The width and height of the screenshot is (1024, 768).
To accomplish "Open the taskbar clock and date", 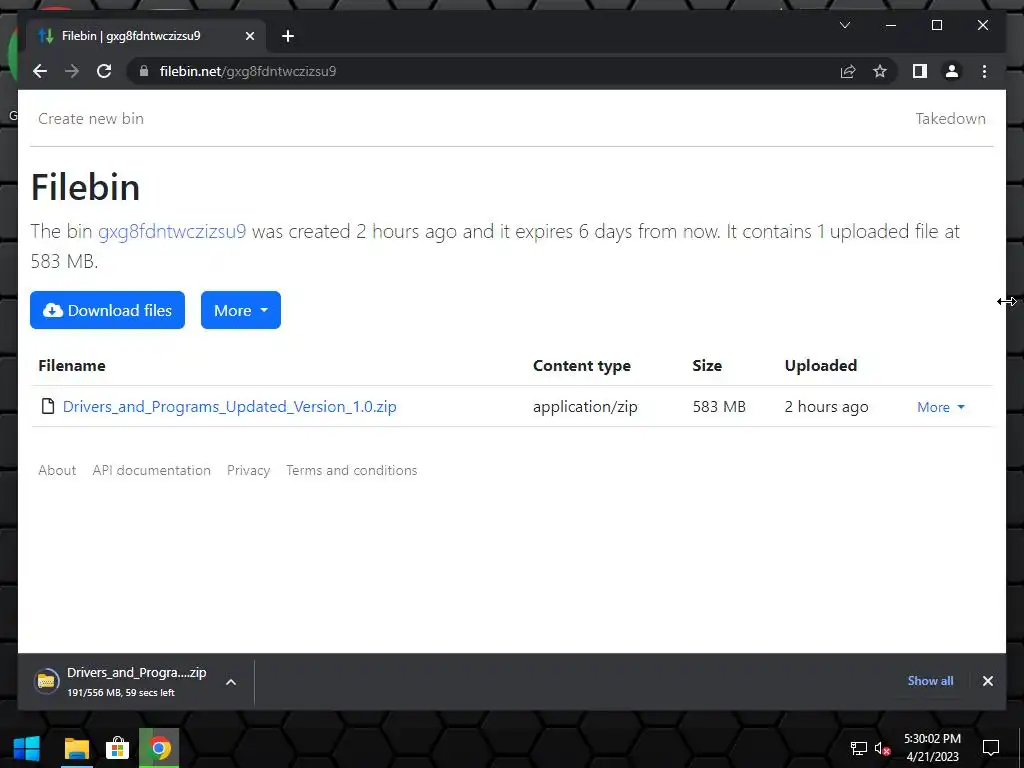I will coord(932,748).
